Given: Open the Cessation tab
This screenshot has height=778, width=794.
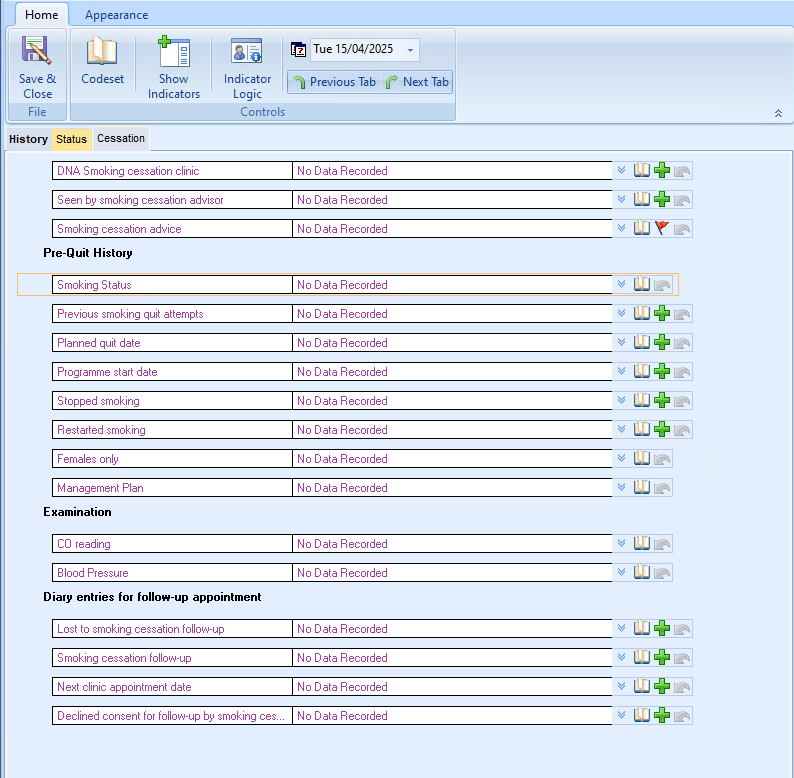Looking at the screenshot, I should point(121,138).
